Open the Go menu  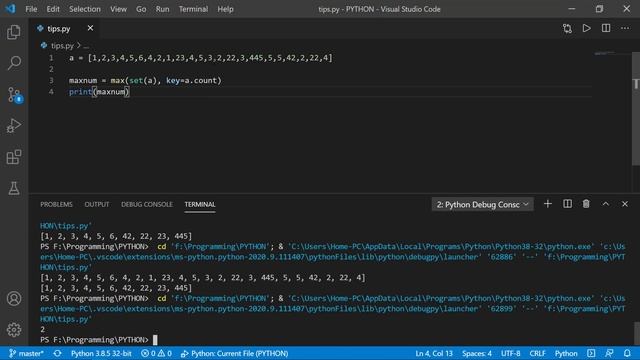[x=141, y=9]
